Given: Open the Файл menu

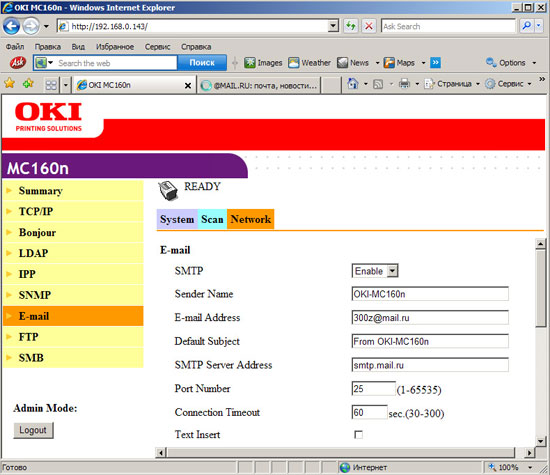Looking at the screenshot, I should tap(15, 47).
